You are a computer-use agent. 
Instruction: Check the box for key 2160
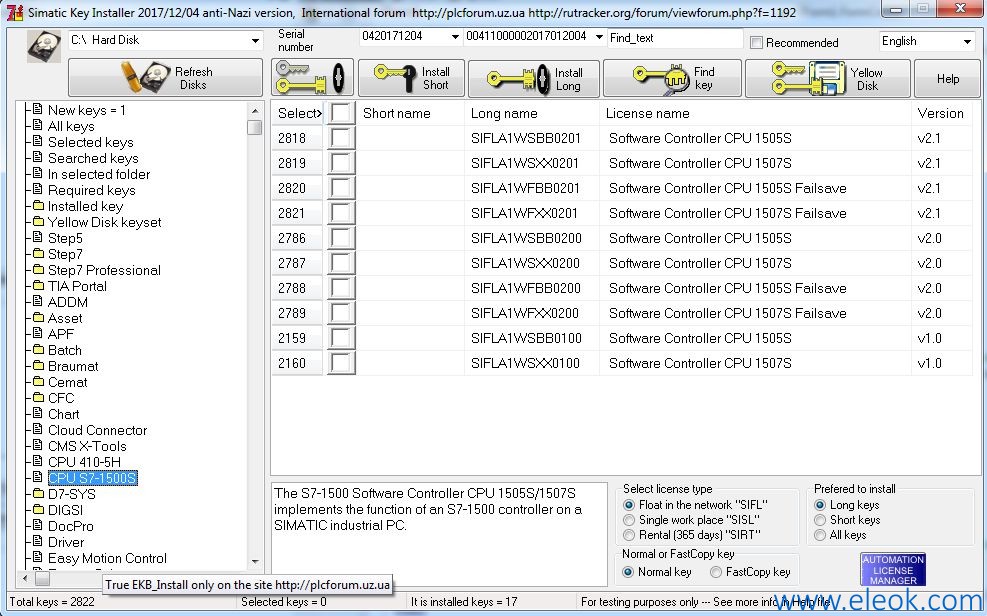[x=341, y=363]
